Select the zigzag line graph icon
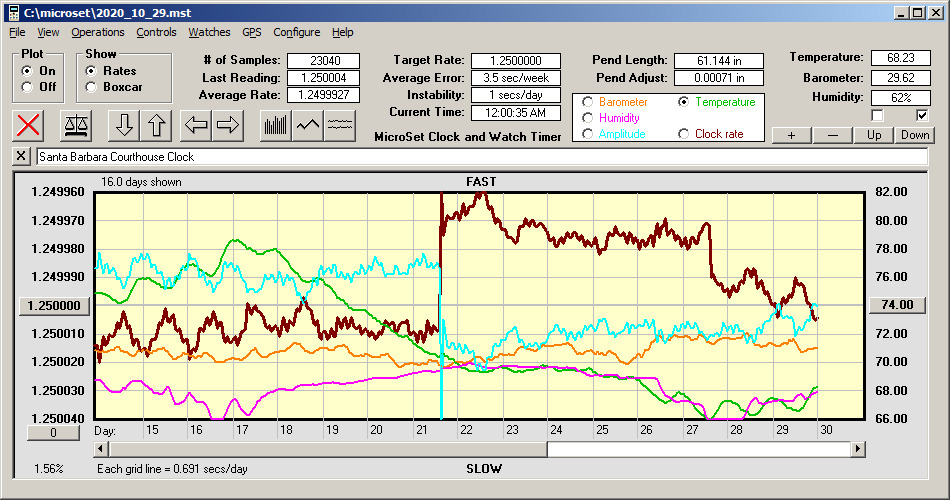The width and height of the screenshot is (950, 500). (308, 125)
